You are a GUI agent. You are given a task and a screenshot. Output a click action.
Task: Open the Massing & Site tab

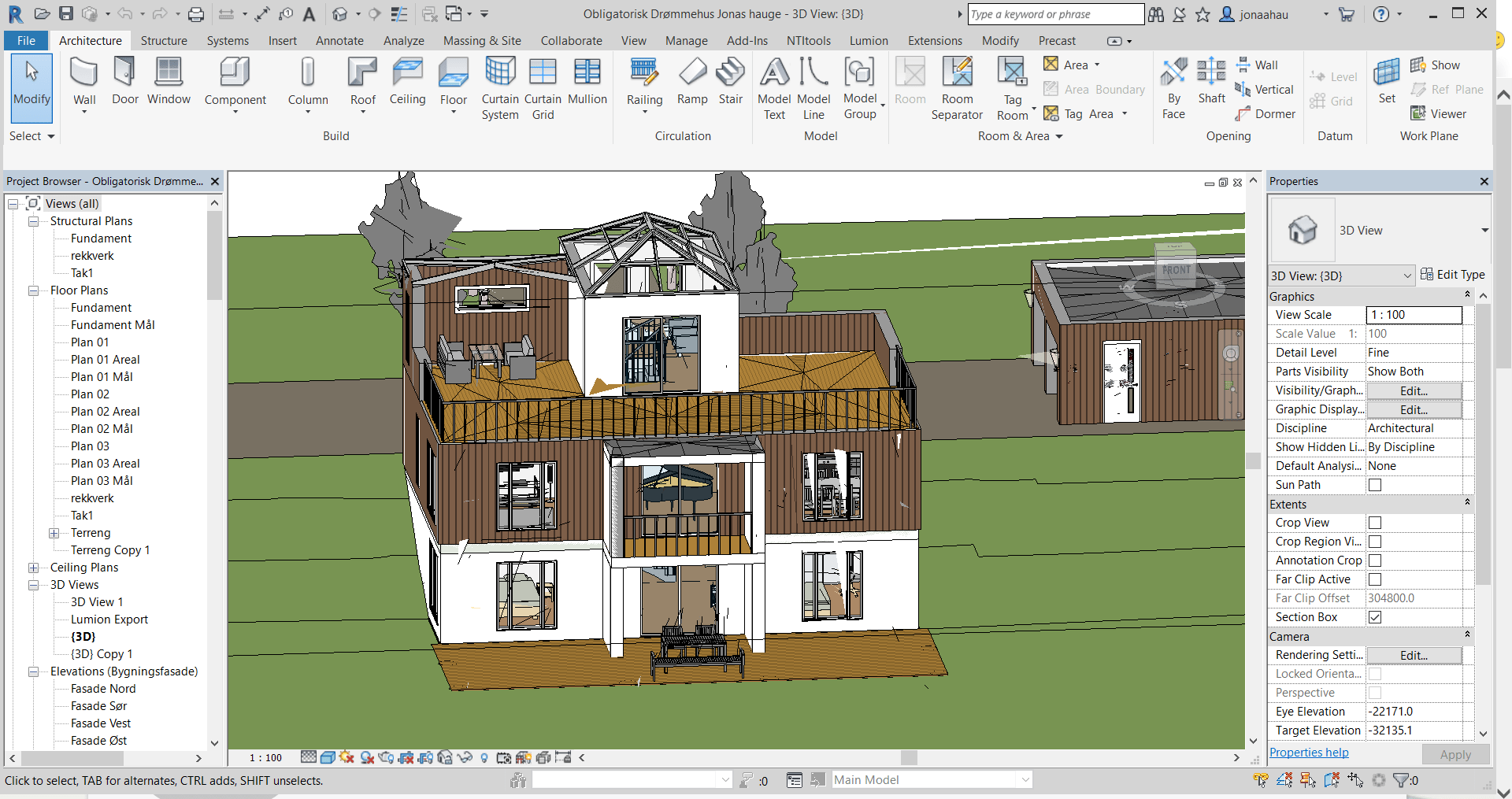pos(482,41)
